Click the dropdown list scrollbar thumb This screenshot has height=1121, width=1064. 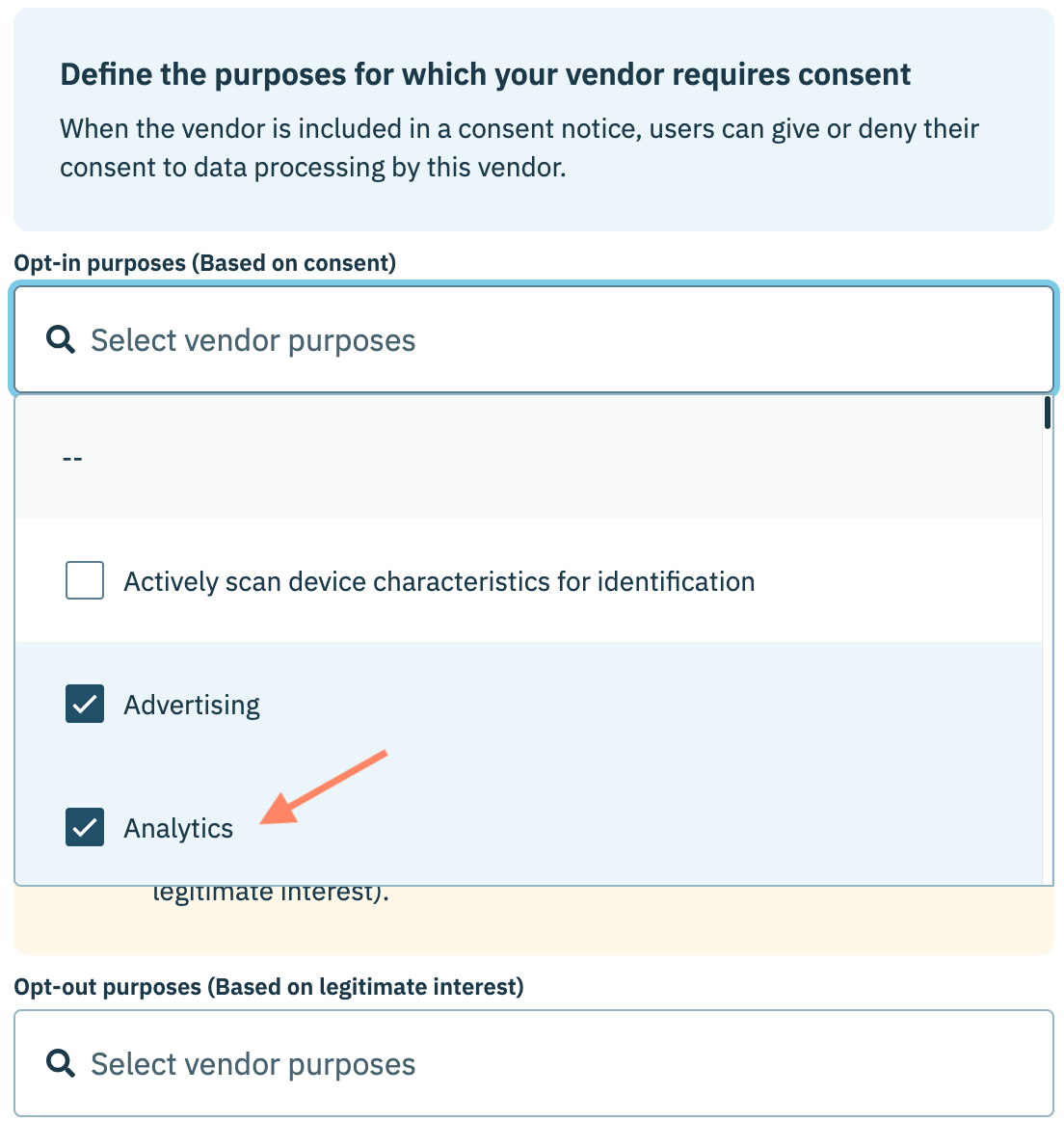click(1048, 414)
